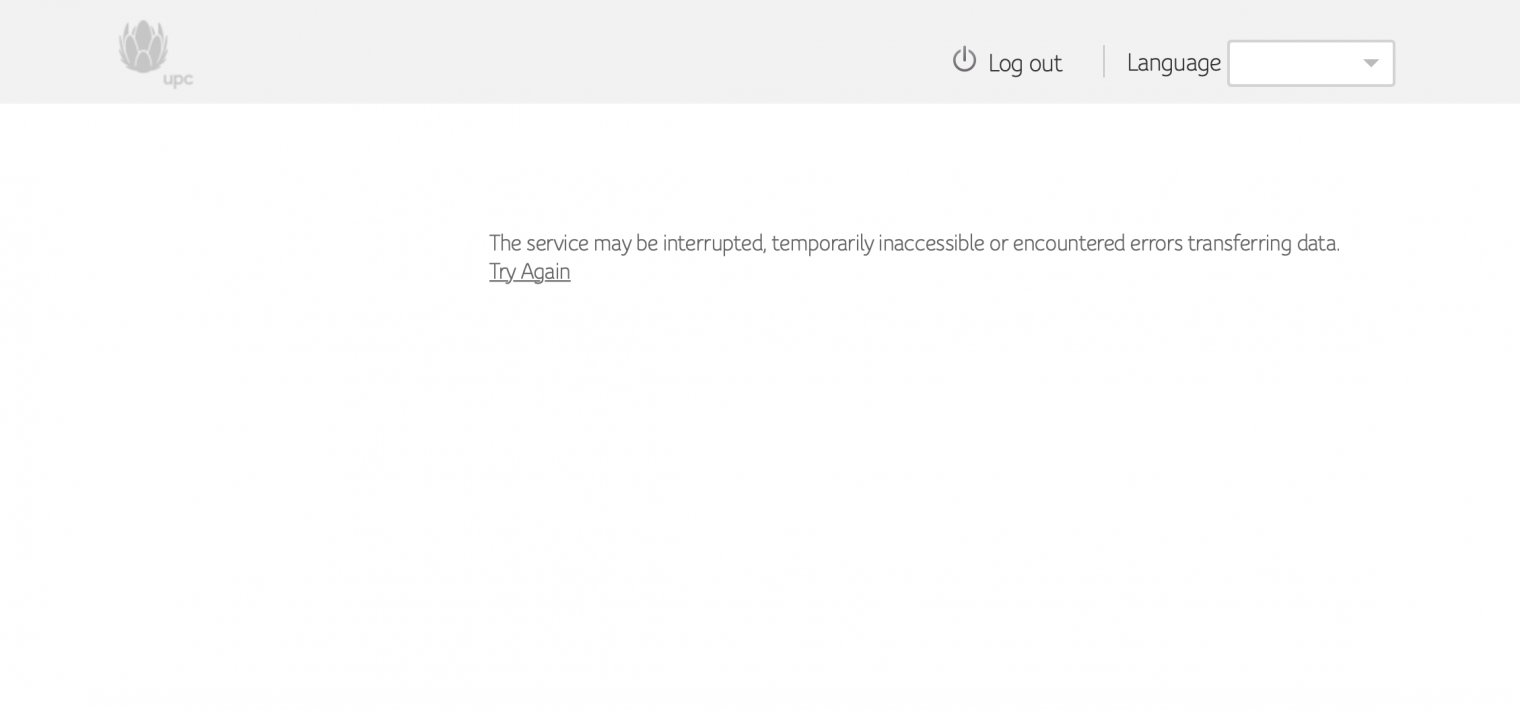1520x710 pixels.
Task: Click the empty field area of Language selector
Action: tap(1290, 63)
